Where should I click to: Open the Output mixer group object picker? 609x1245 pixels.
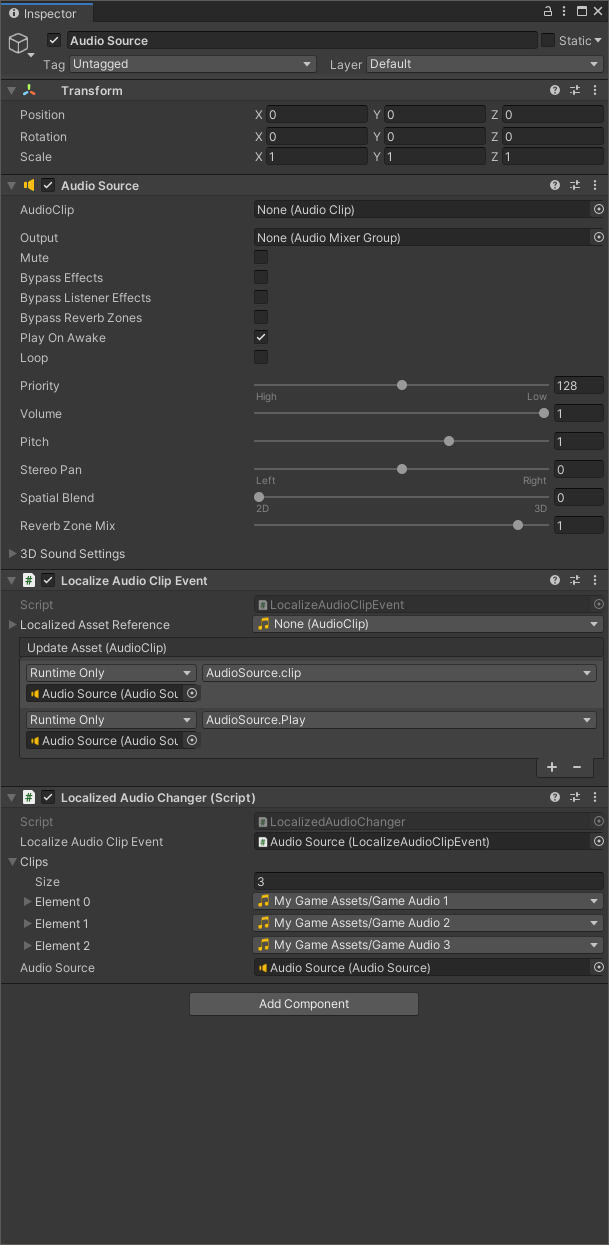click(x=598, y=238)
